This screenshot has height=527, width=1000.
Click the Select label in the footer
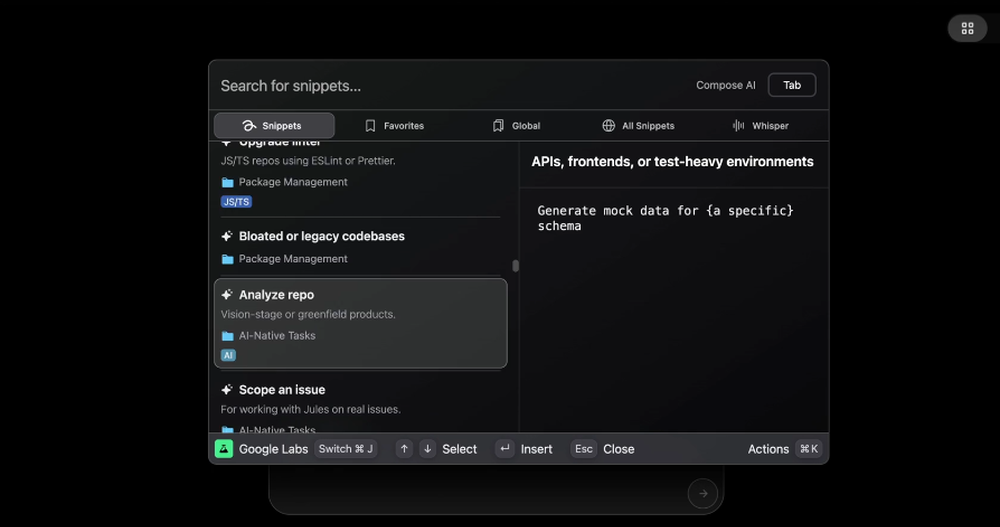(459, 449)
